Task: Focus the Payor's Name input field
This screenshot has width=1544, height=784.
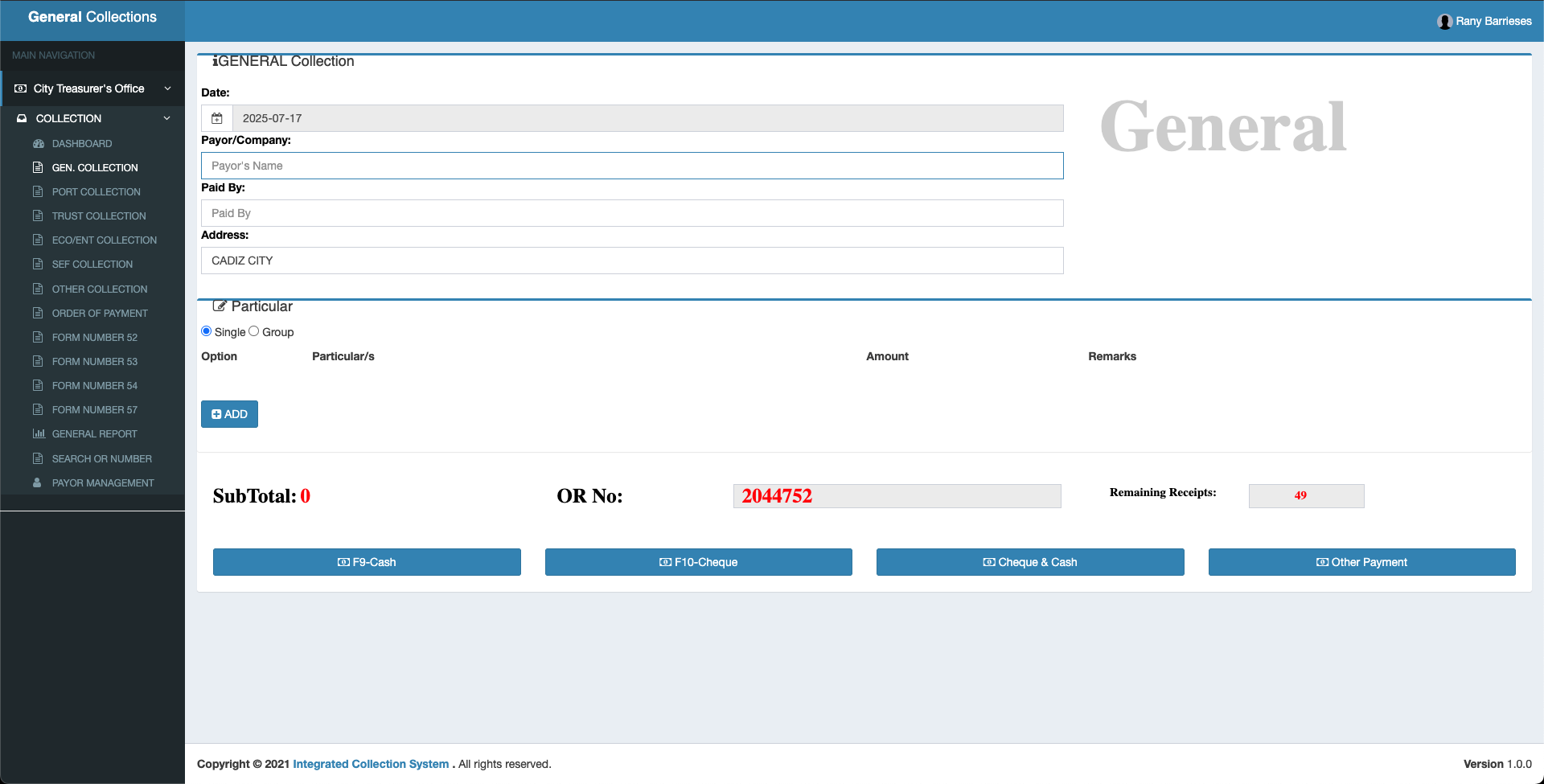Action: pos(632,166)
